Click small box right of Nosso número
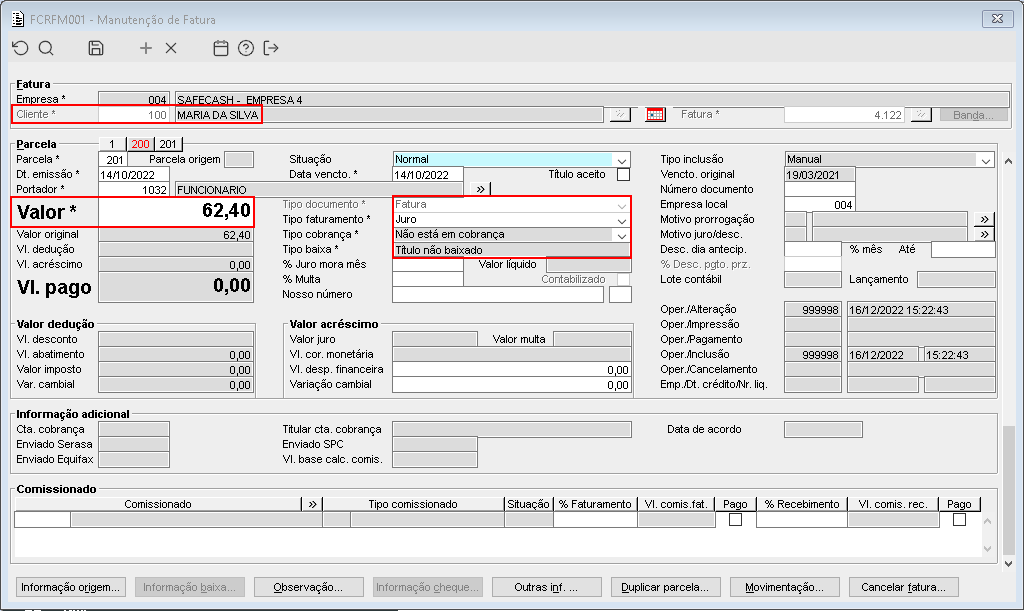The image size is (1024, 611). click(620, 294)
